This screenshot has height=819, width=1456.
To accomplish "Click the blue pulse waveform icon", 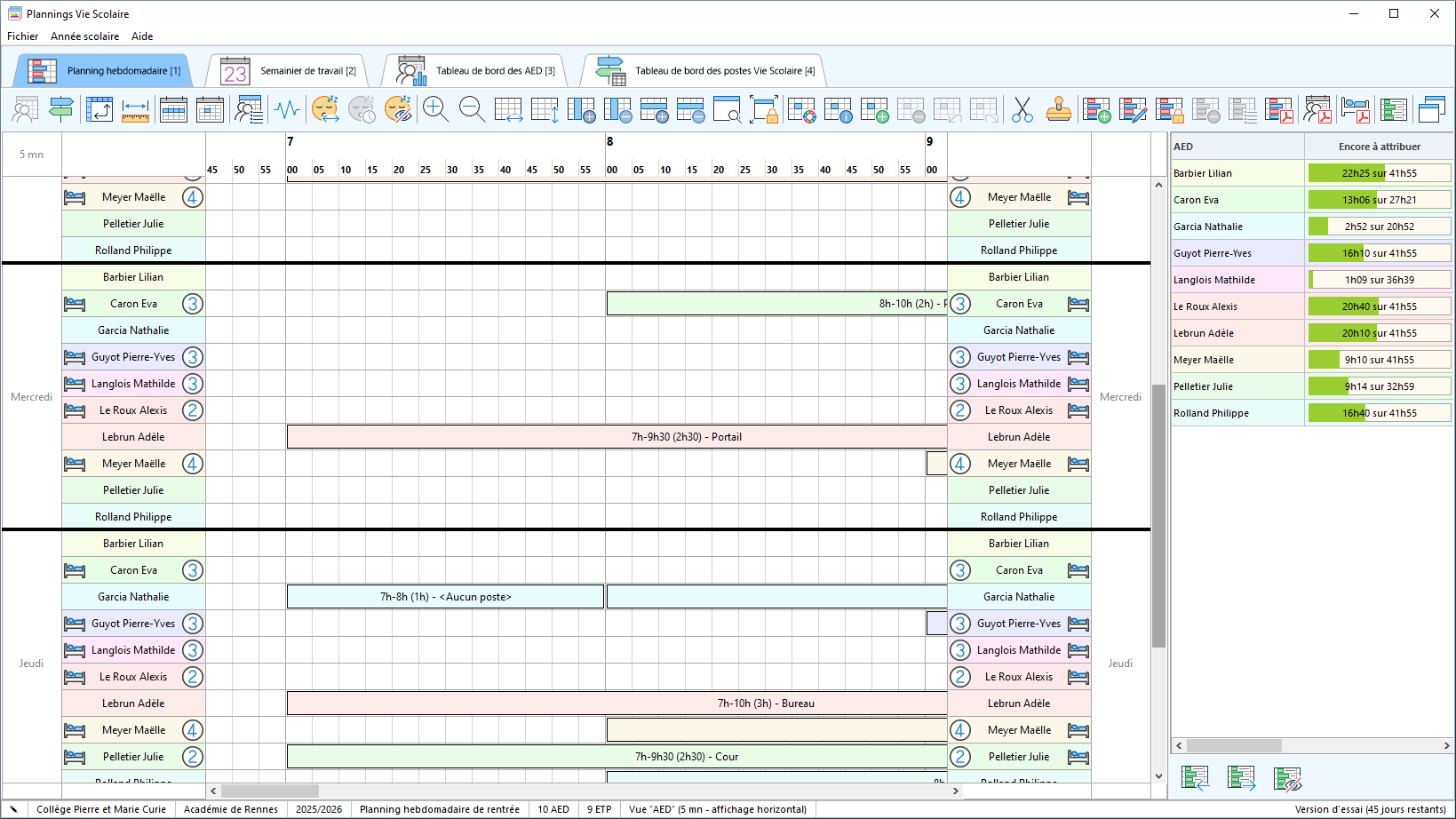I will coord(287,109).
